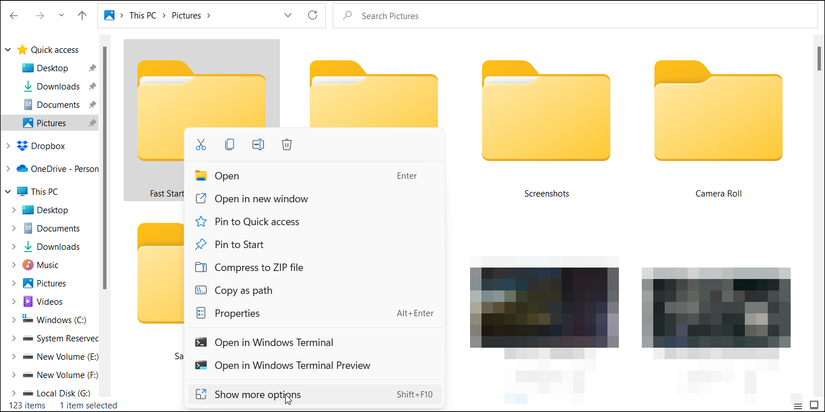825x412 pixels.
Task: Expand Music under This PC
Action: point(14,265)
